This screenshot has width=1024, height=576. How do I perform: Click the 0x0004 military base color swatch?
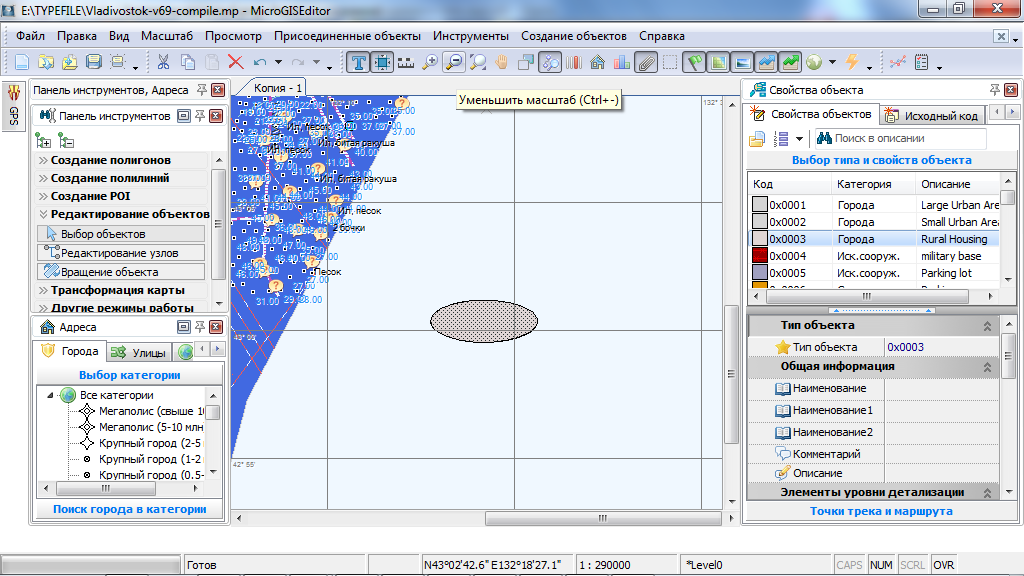coord(759,256)
